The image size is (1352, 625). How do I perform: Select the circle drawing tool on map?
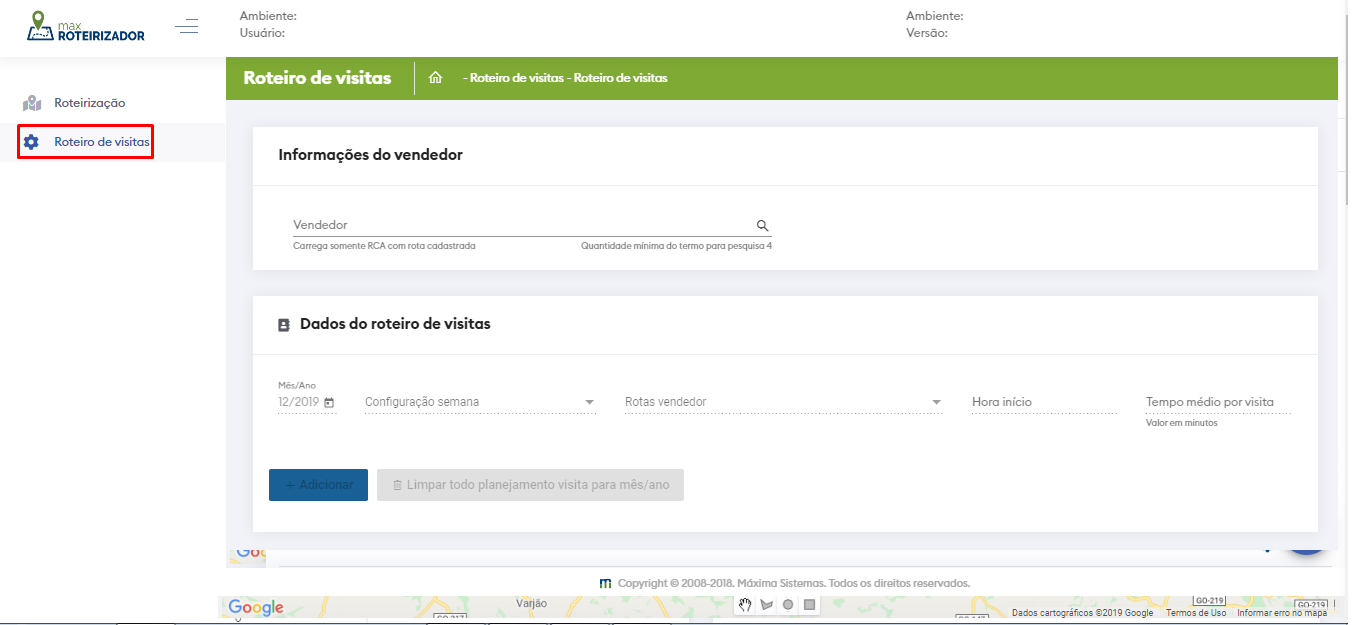[788, 604]
